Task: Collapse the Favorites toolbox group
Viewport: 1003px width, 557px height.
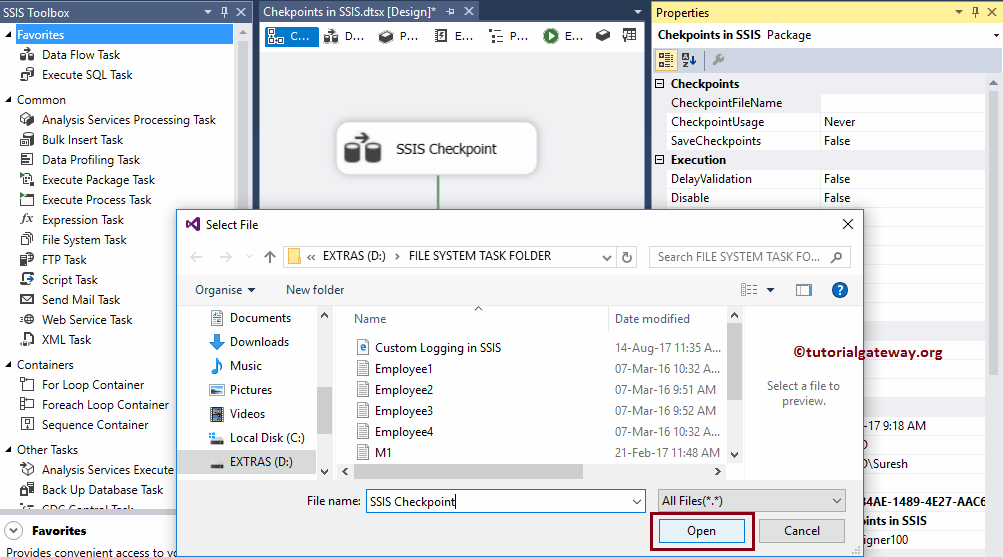Action: (x=9, y=35)
